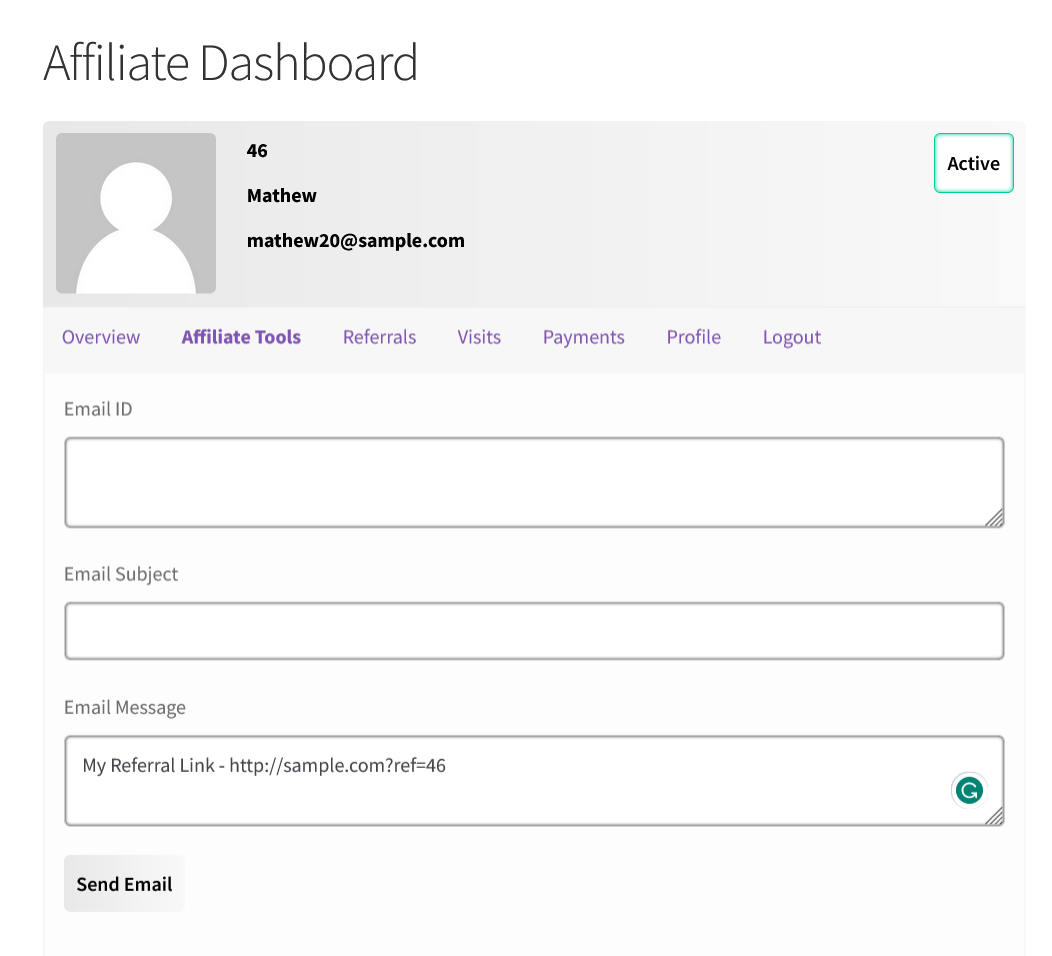
Task: Open the Profile tab
Action: click(x=693, y=337)
